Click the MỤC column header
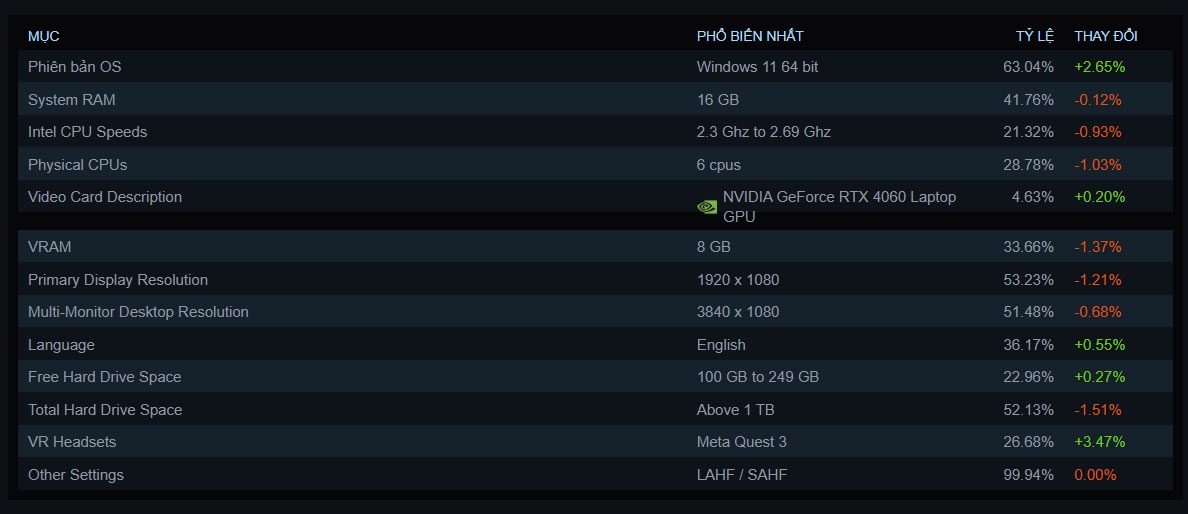 coord(44,36)
